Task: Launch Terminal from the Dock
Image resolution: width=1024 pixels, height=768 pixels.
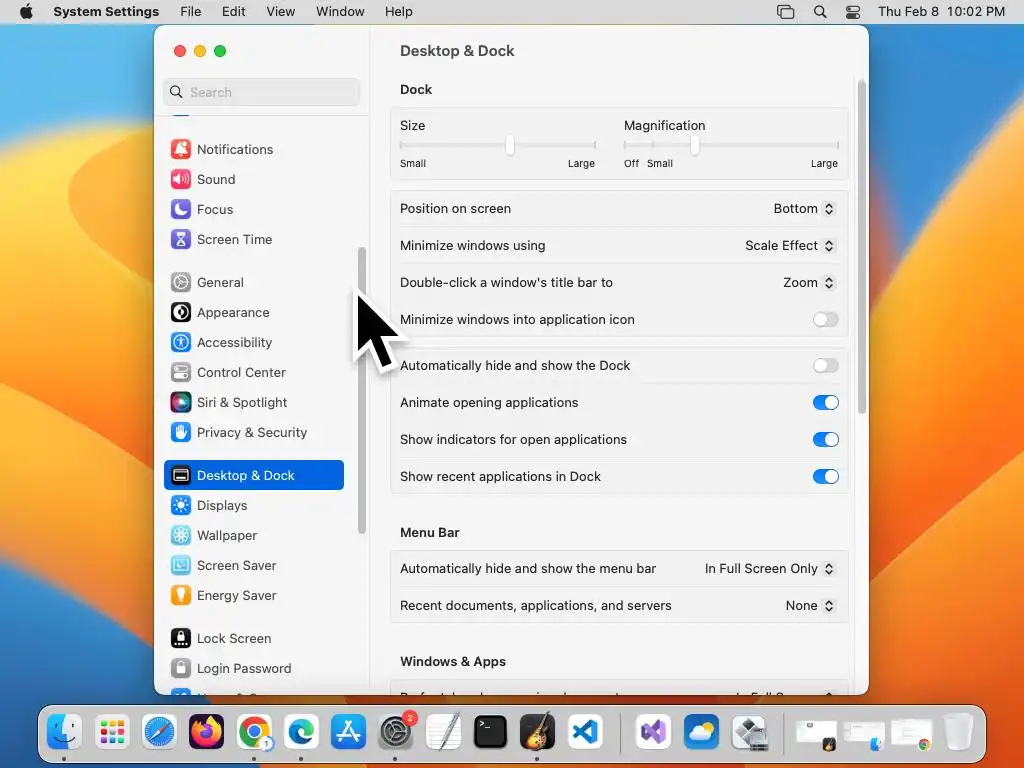Action: point(490,731)
